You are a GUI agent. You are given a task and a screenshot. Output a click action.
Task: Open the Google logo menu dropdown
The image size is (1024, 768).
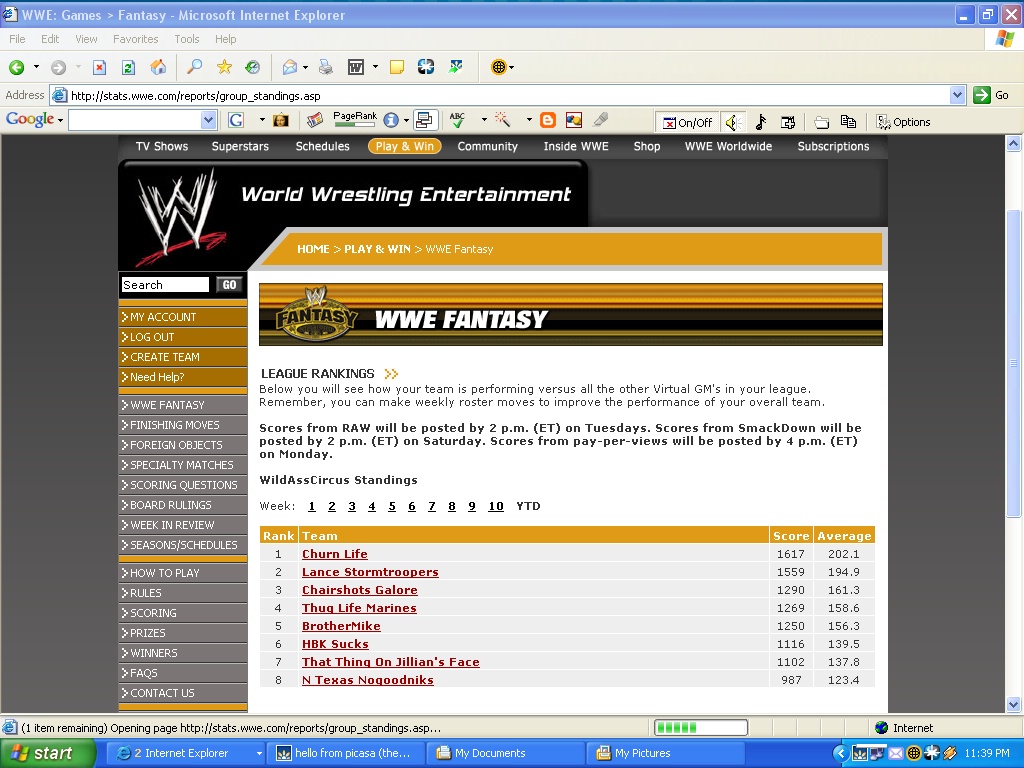click(60, 120)
